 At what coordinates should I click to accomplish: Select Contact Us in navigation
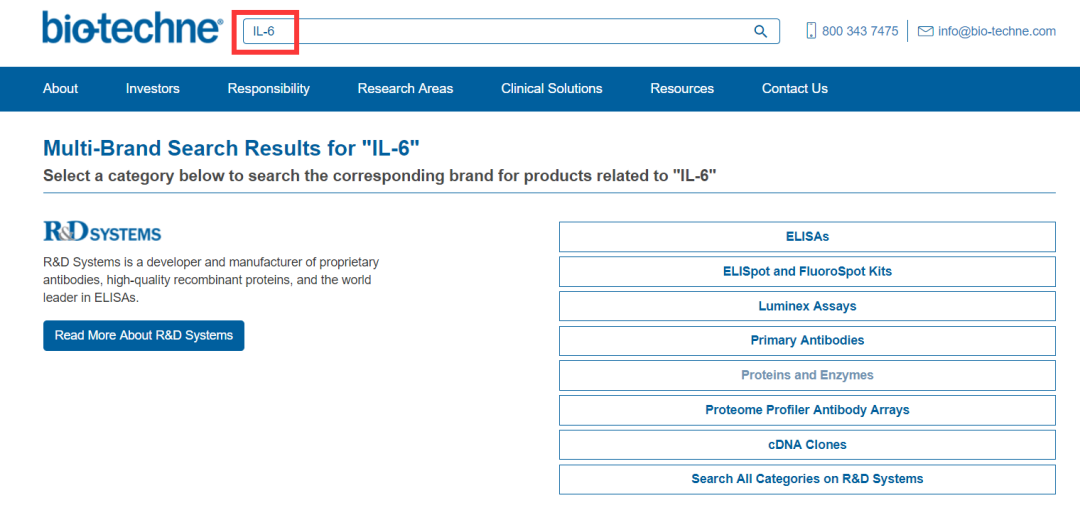point(795,89)
